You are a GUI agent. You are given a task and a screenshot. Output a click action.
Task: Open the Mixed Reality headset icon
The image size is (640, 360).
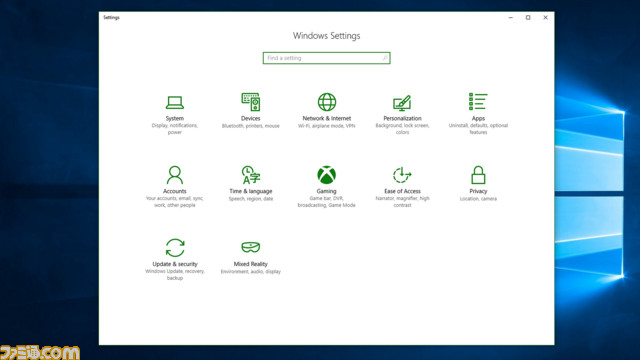click(251, 247)
